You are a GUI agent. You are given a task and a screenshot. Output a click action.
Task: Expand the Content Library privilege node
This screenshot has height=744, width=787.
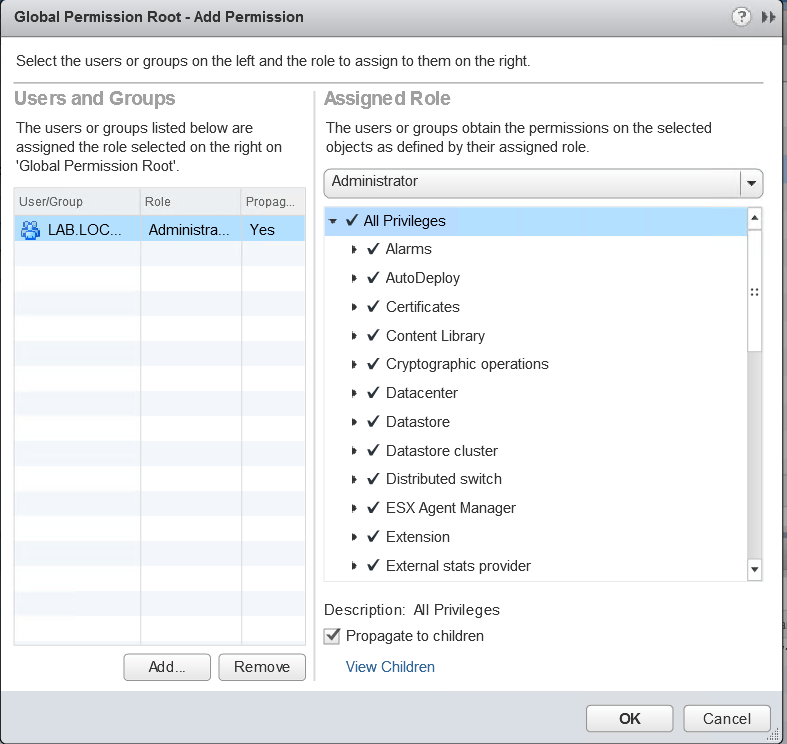click(x=355, y=336)
